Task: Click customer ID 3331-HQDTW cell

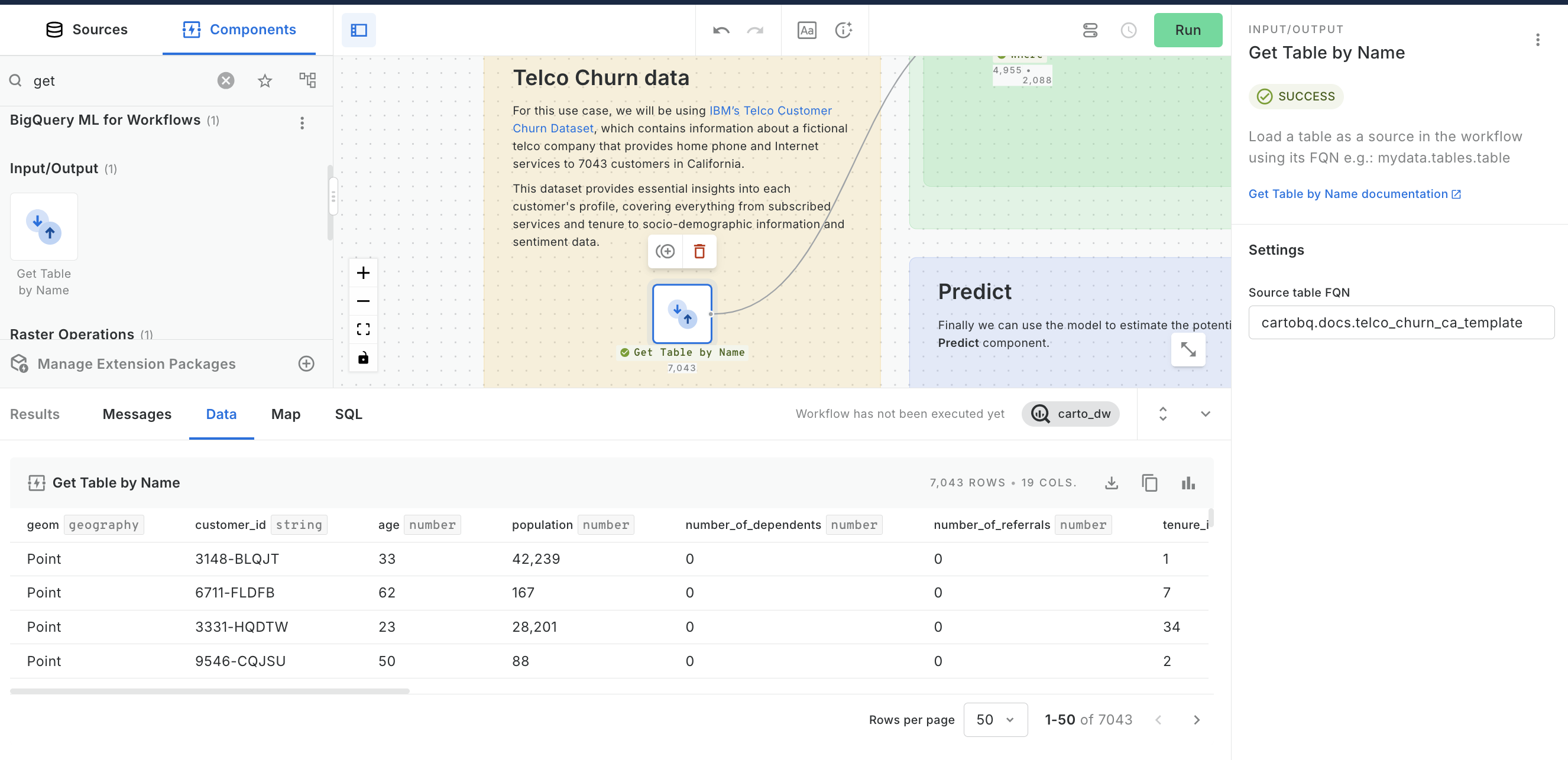Action: point(241,627)
